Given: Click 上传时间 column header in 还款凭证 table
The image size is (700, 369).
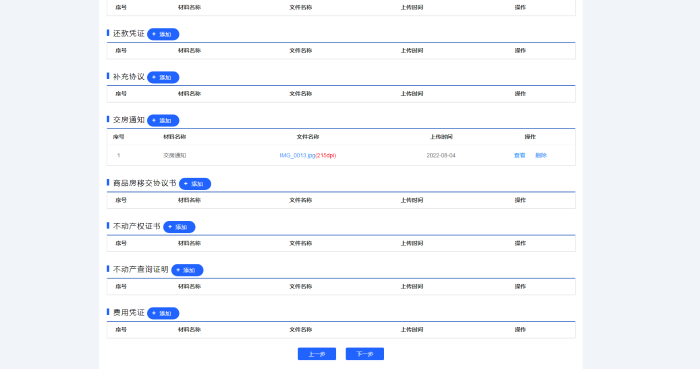Looking at the screenshot, I should pos(412,51).
